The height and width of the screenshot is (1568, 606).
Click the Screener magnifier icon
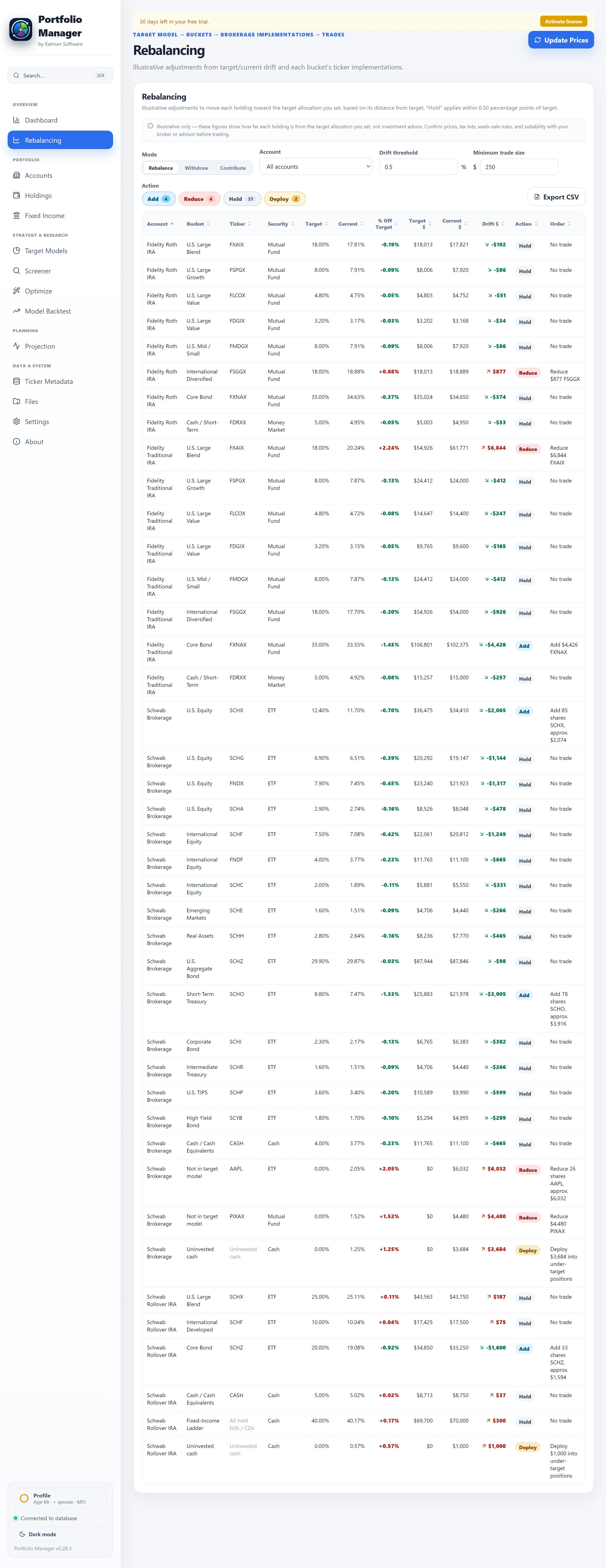[17, 271]
